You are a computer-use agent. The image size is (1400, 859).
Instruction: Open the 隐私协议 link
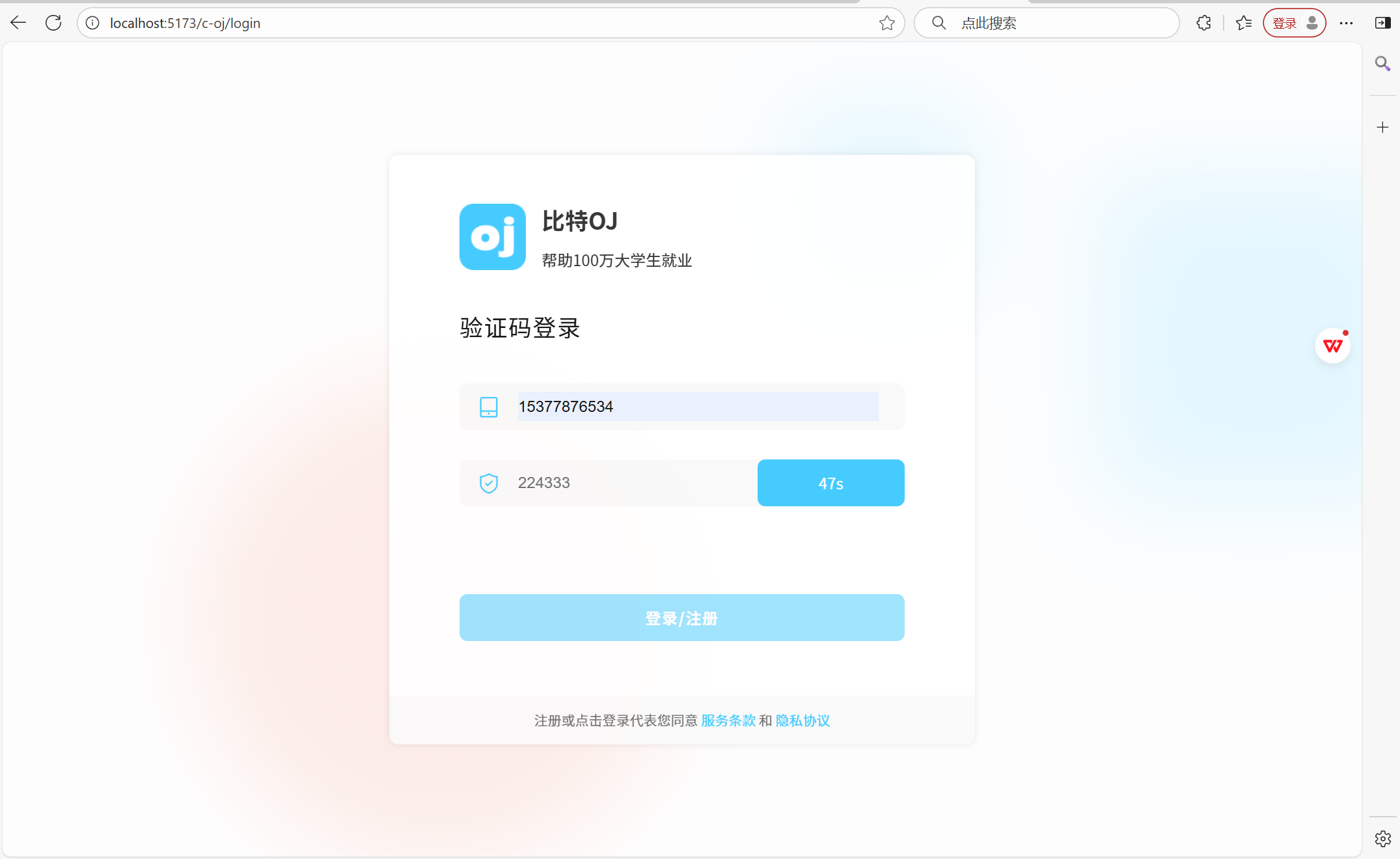(x=803, y=720)
